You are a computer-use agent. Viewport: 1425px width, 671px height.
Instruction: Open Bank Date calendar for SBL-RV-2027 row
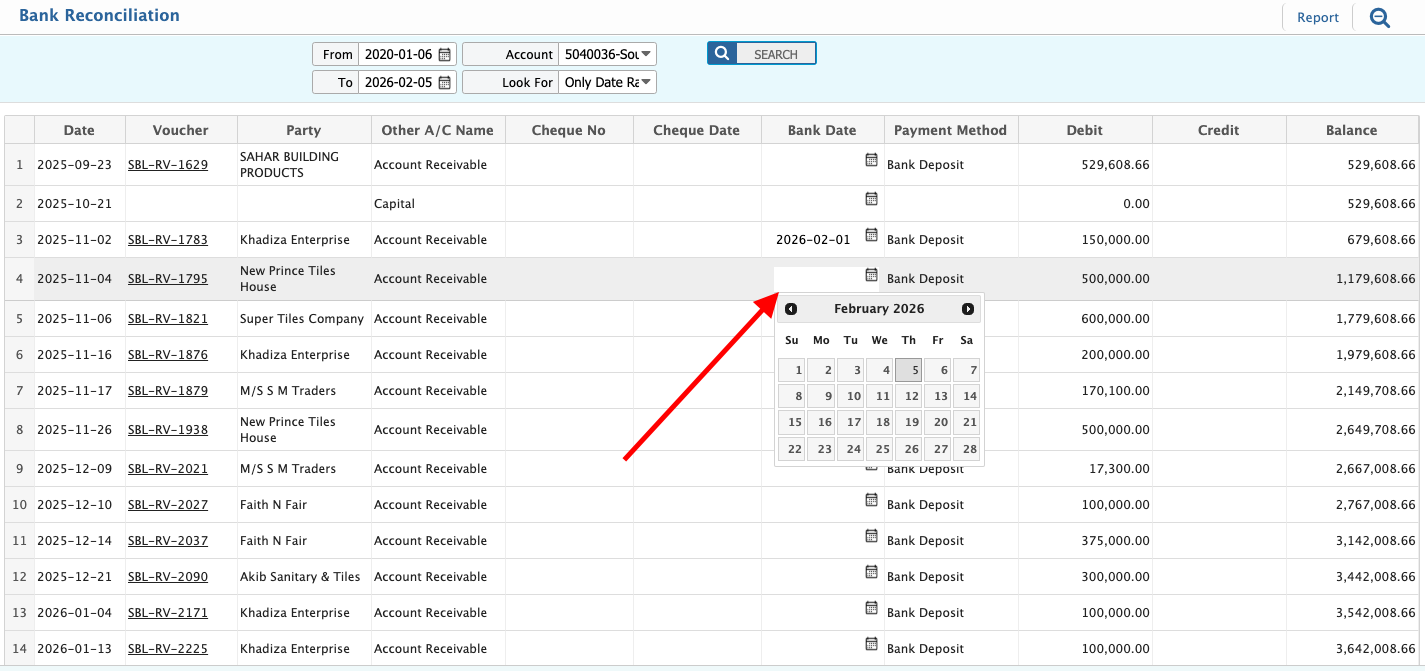[871, 500]
